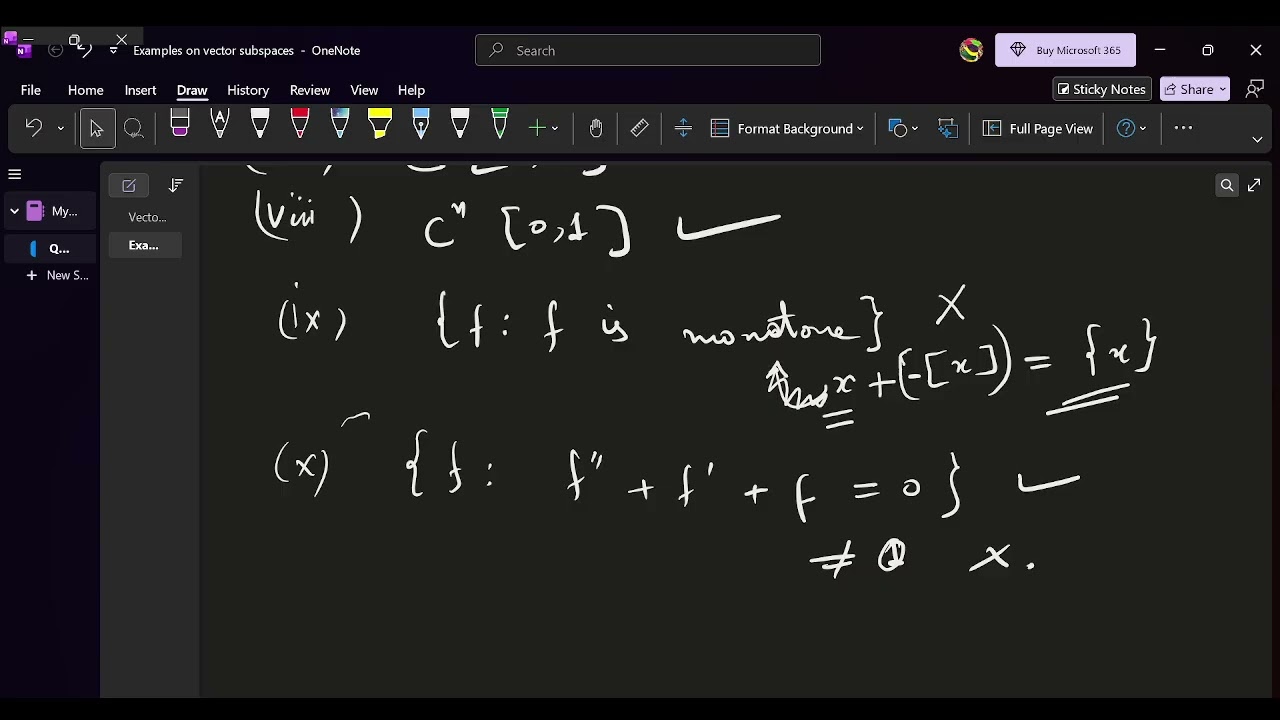The image size is (1280, 720).
Task: Expand the Add Pen dropdown arrow
Action: 555,128
